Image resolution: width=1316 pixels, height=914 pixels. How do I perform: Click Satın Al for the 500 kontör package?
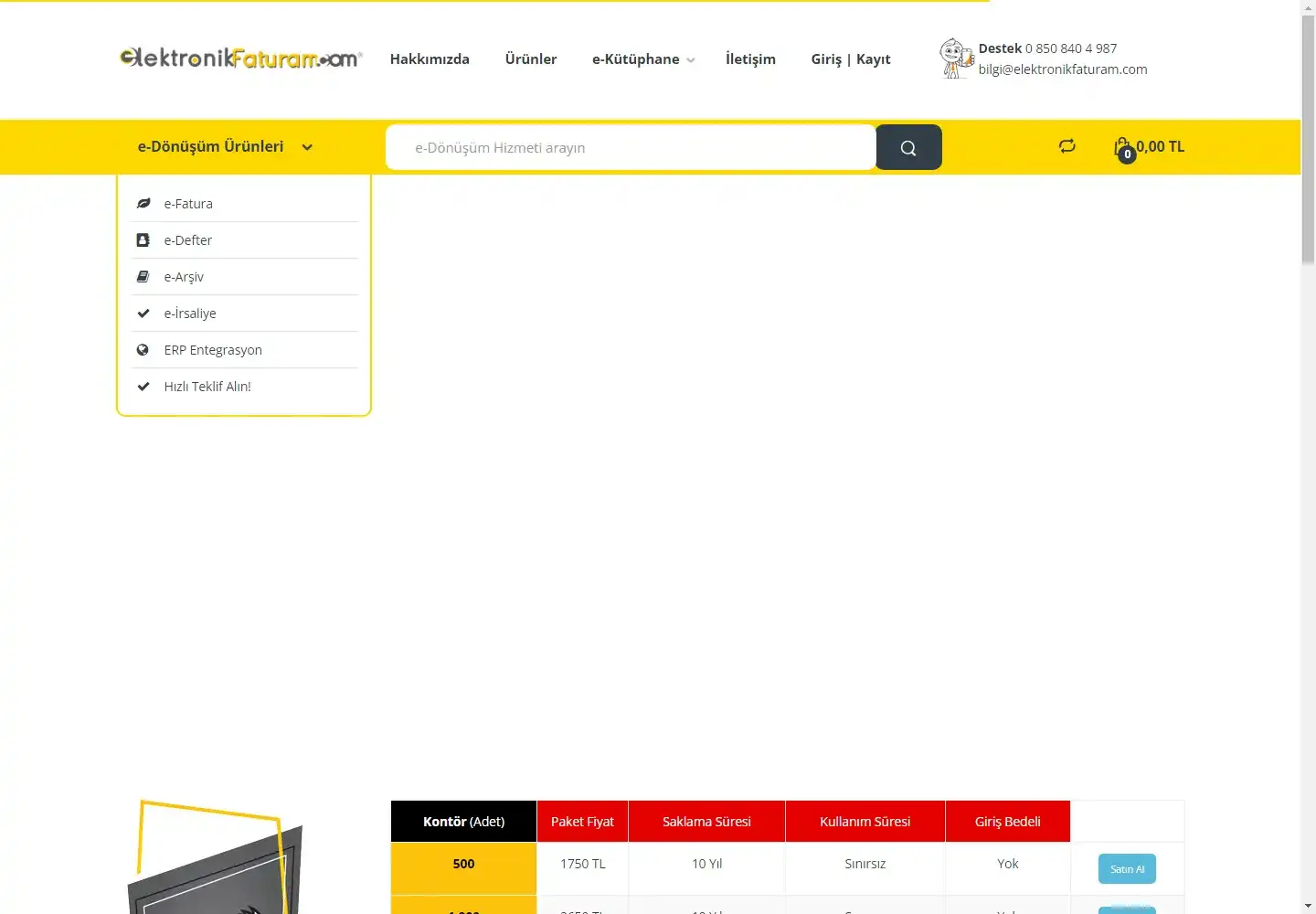[x=1127, y=868]
